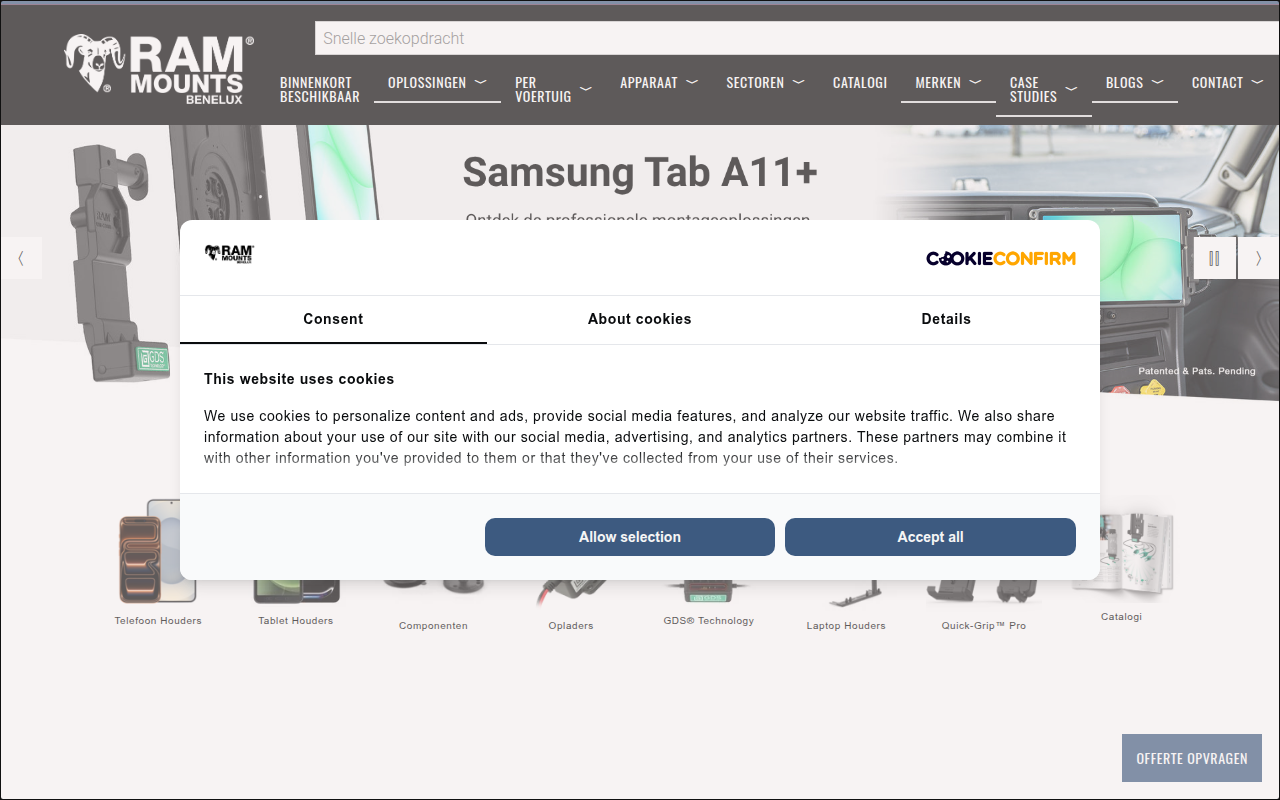
Task: Expand the Blogs menu
Action: [1134, 83]
